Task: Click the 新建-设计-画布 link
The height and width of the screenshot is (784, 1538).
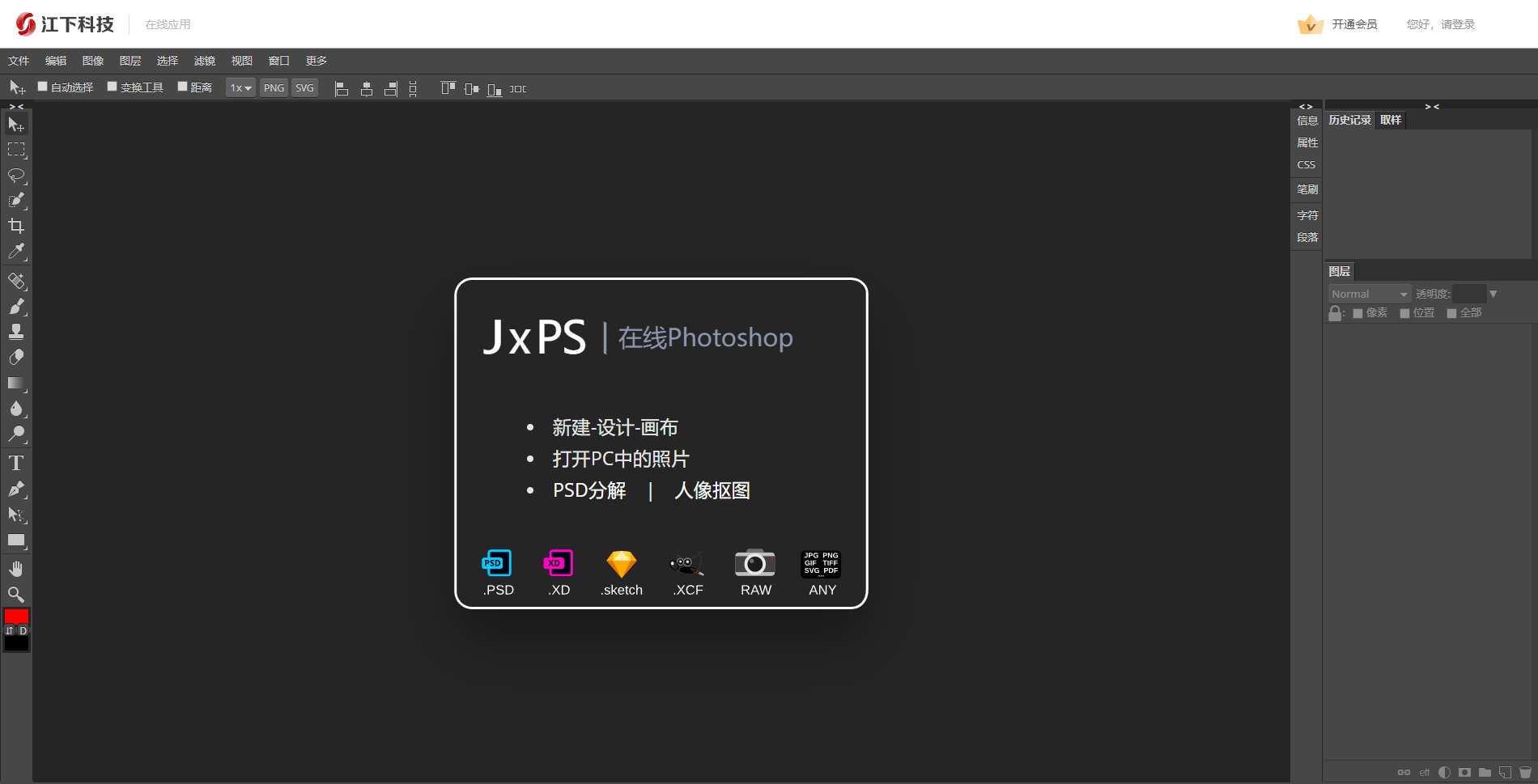Action: click(615, 427)
